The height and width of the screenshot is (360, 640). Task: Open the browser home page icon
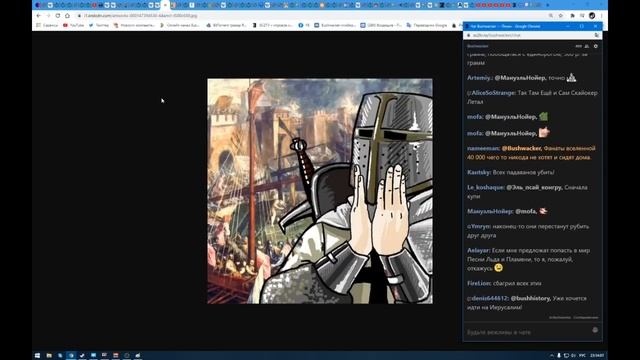[x=67, y=16]
